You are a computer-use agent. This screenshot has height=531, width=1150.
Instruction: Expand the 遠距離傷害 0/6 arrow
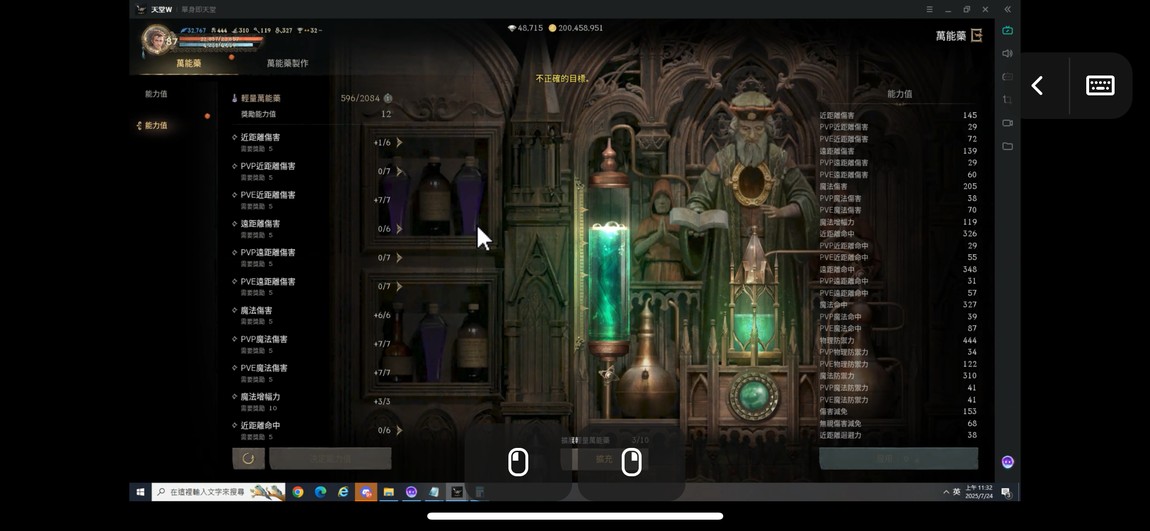click(399, 229)
